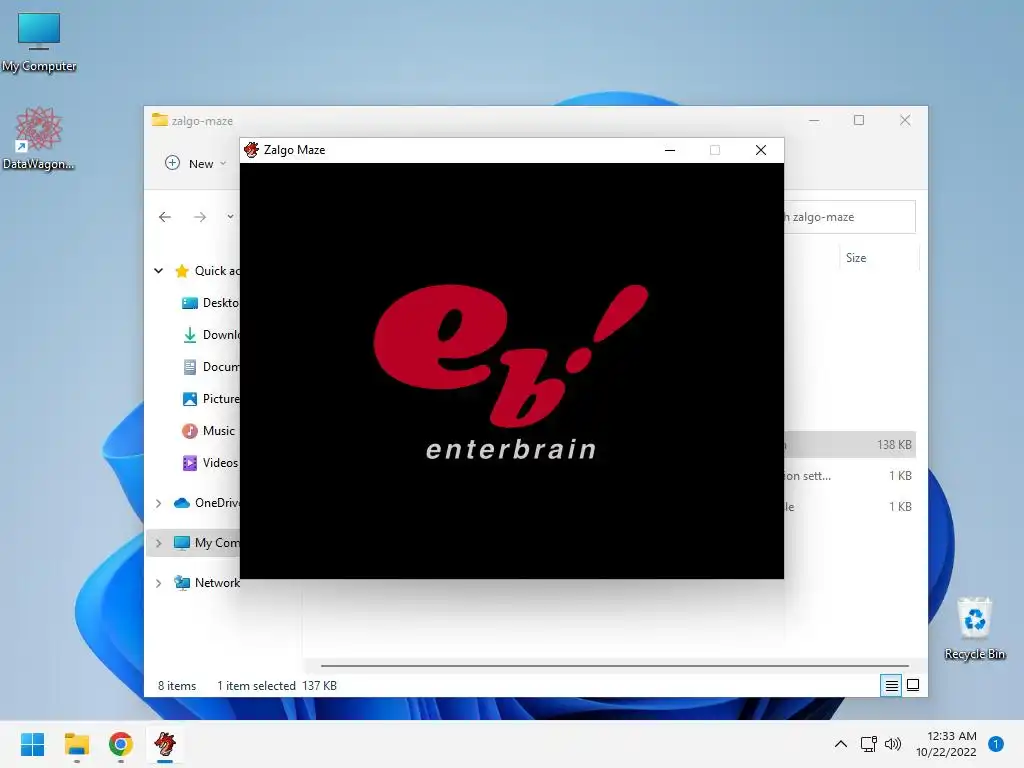The image size is (1024, 768).
Task: Open Documents folder in the sidebar
Action: tap(210, 366)
